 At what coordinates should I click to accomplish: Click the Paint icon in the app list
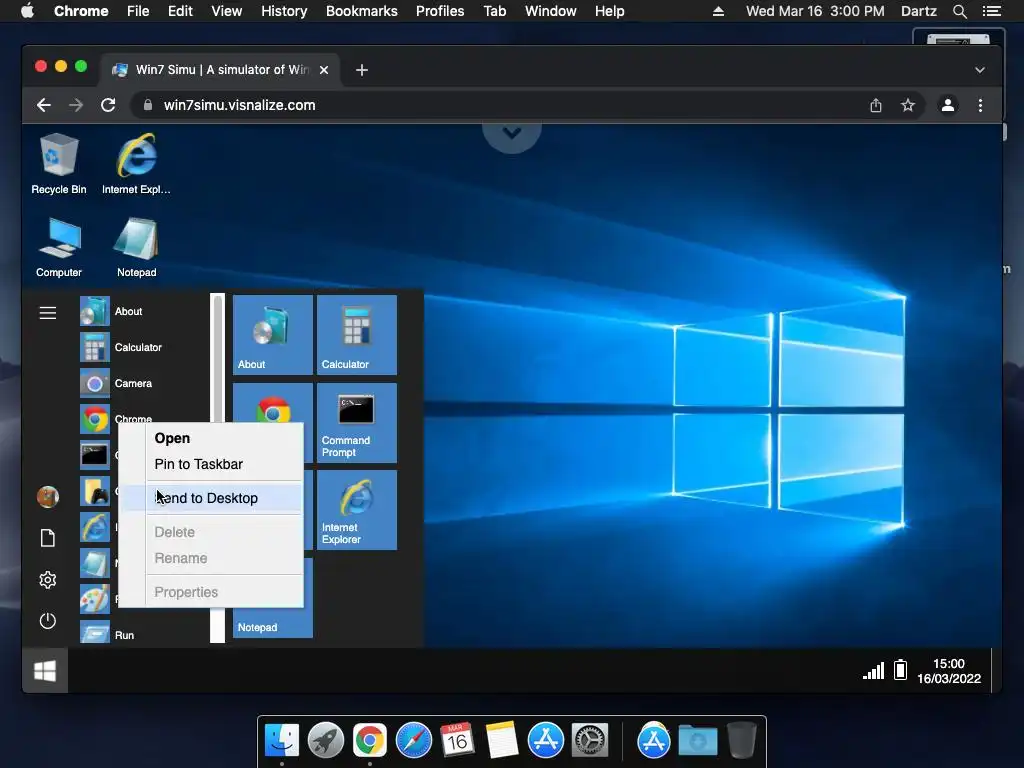click(x=95, y=599)
